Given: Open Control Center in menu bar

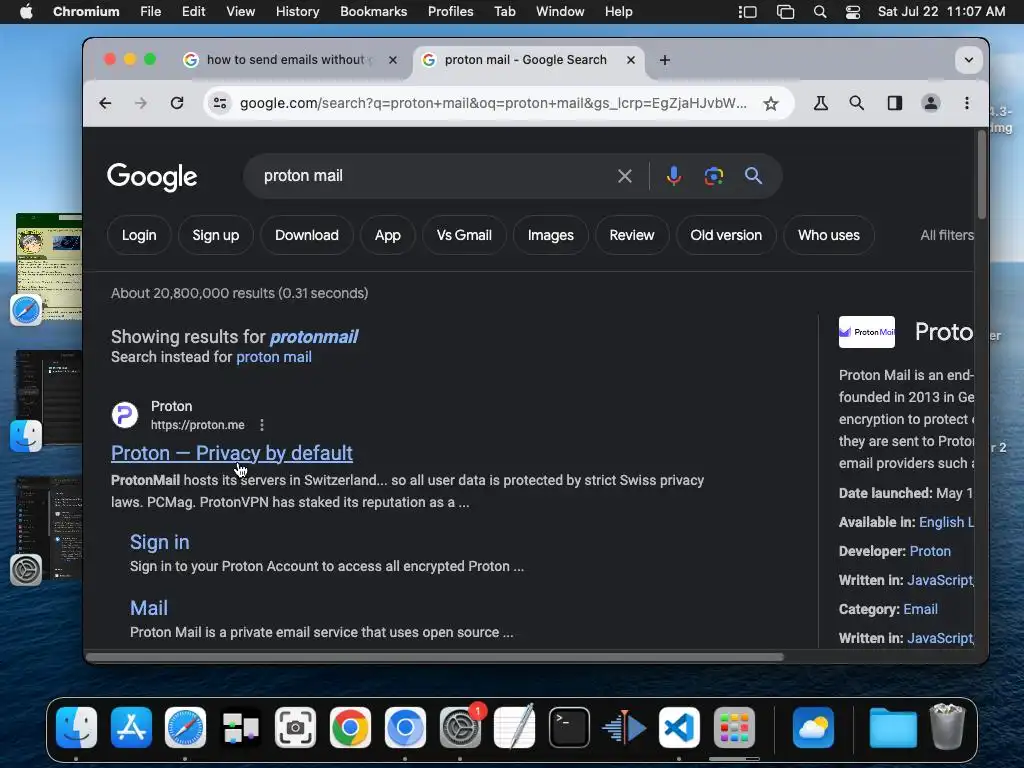Looking at the screenshot, I should point(853,12).
